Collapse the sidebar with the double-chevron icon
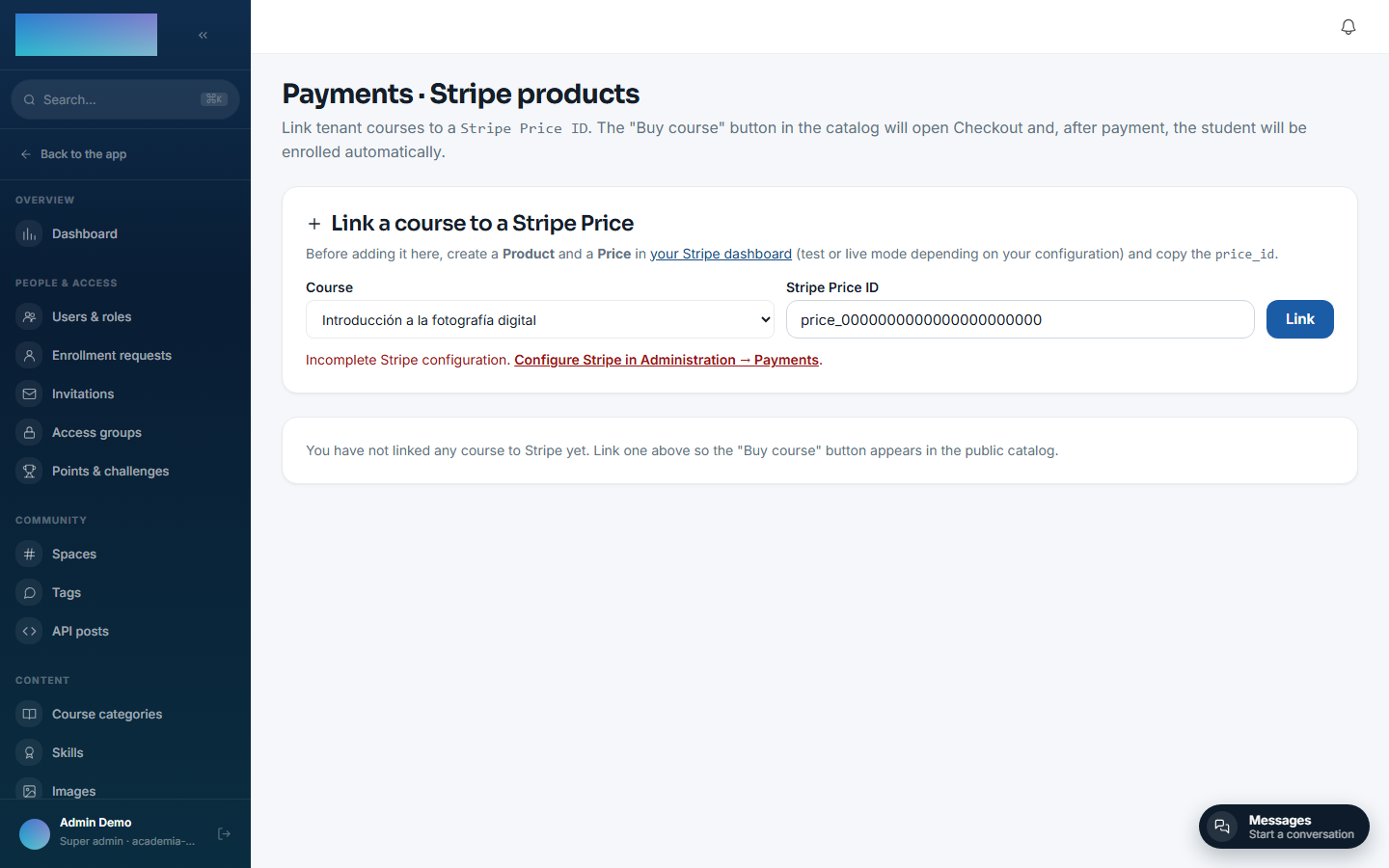This screenshot has width=1389, height=868. 203,35
